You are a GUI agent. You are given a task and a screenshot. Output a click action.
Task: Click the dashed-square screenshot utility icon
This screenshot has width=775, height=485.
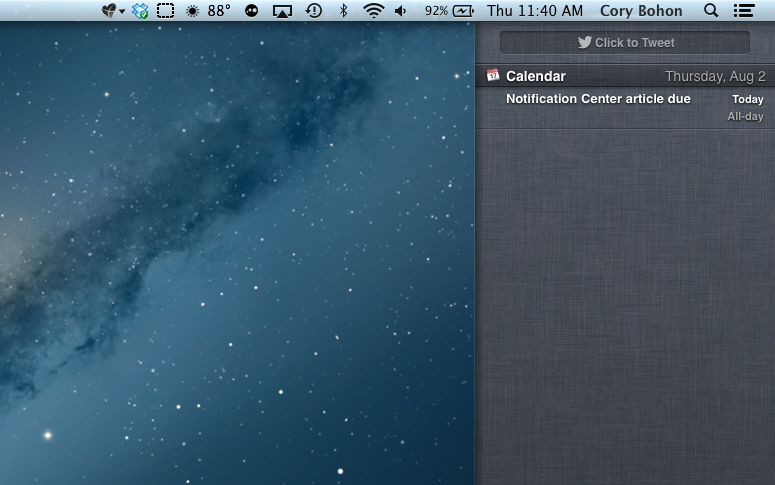(x=165, y=11)
